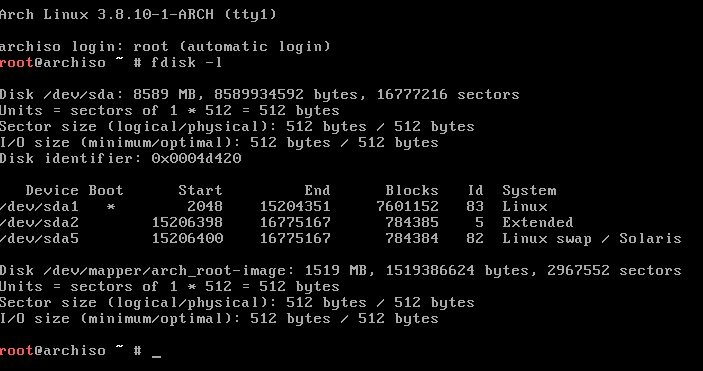Click the 'Start' column header

[x=200, y=191]
